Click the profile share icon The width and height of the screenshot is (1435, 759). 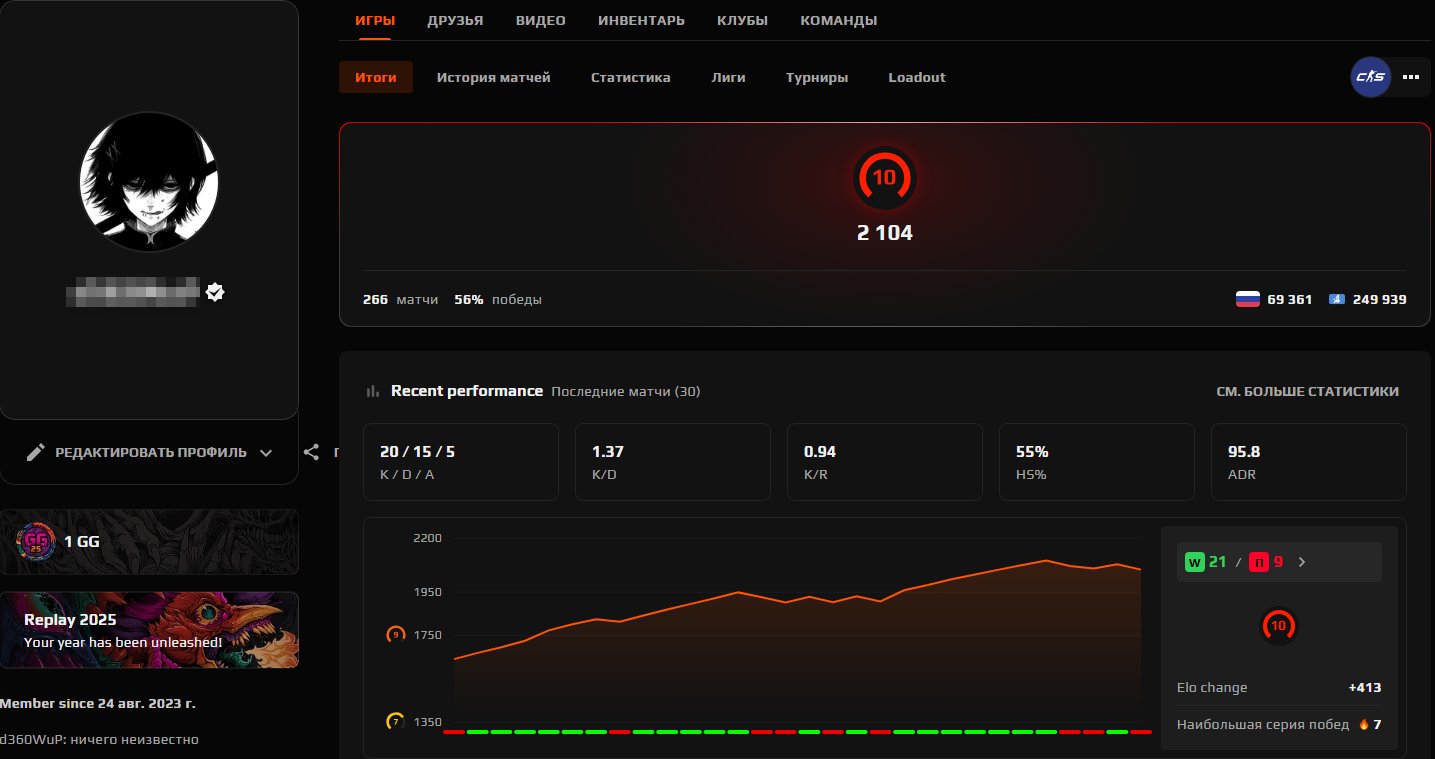tap(311, 452)
